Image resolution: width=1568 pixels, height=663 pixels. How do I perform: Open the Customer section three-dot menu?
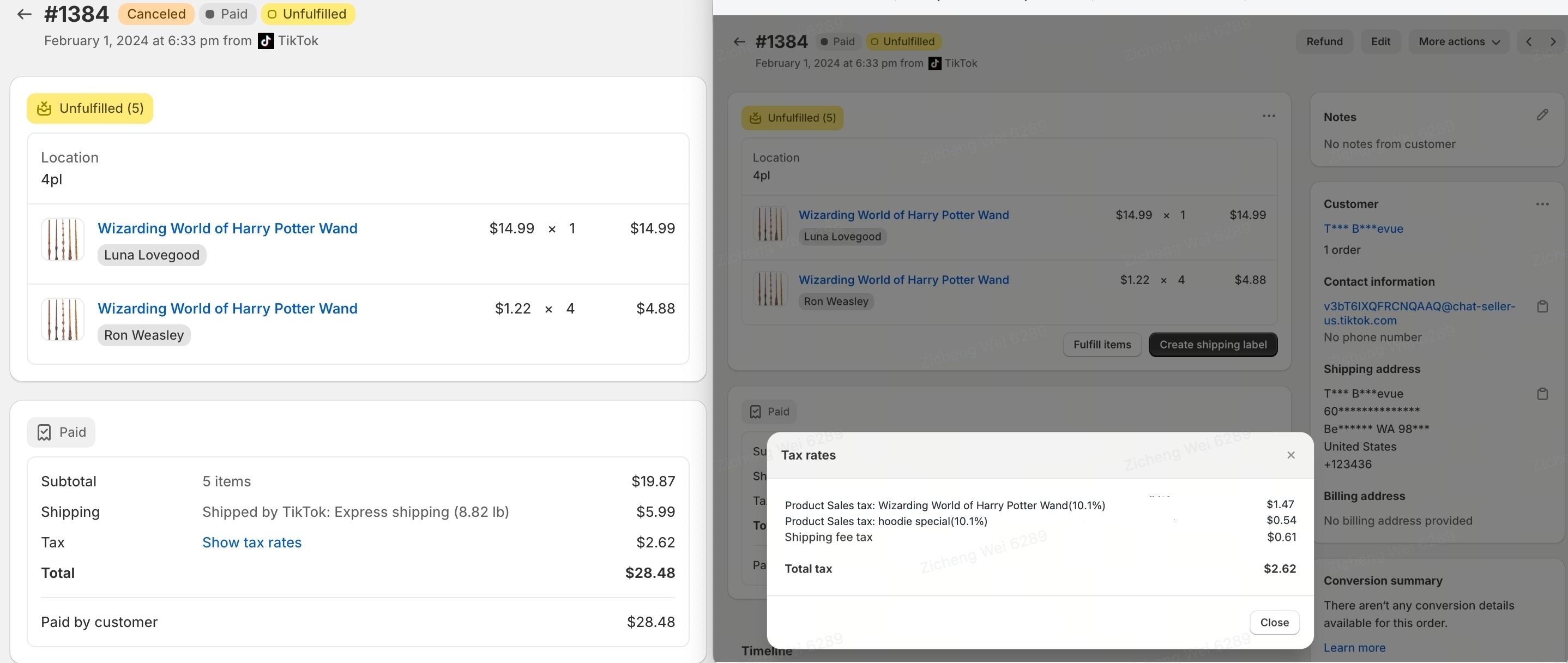point(1542,204)
